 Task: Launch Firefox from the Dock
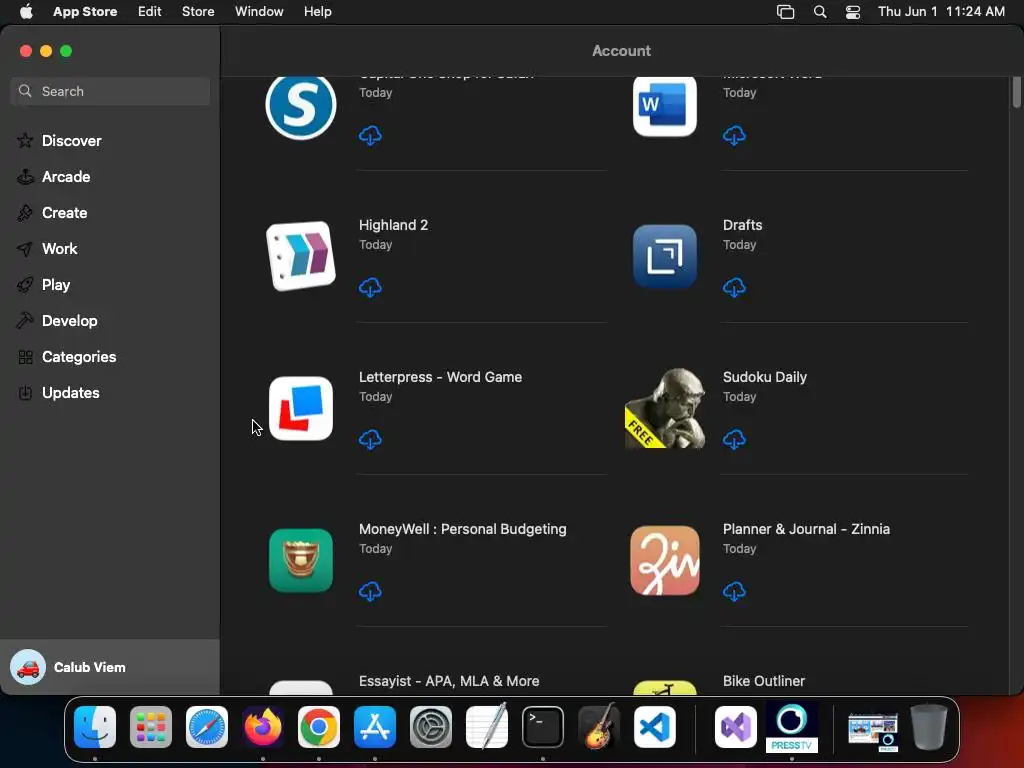pos(263,727)
